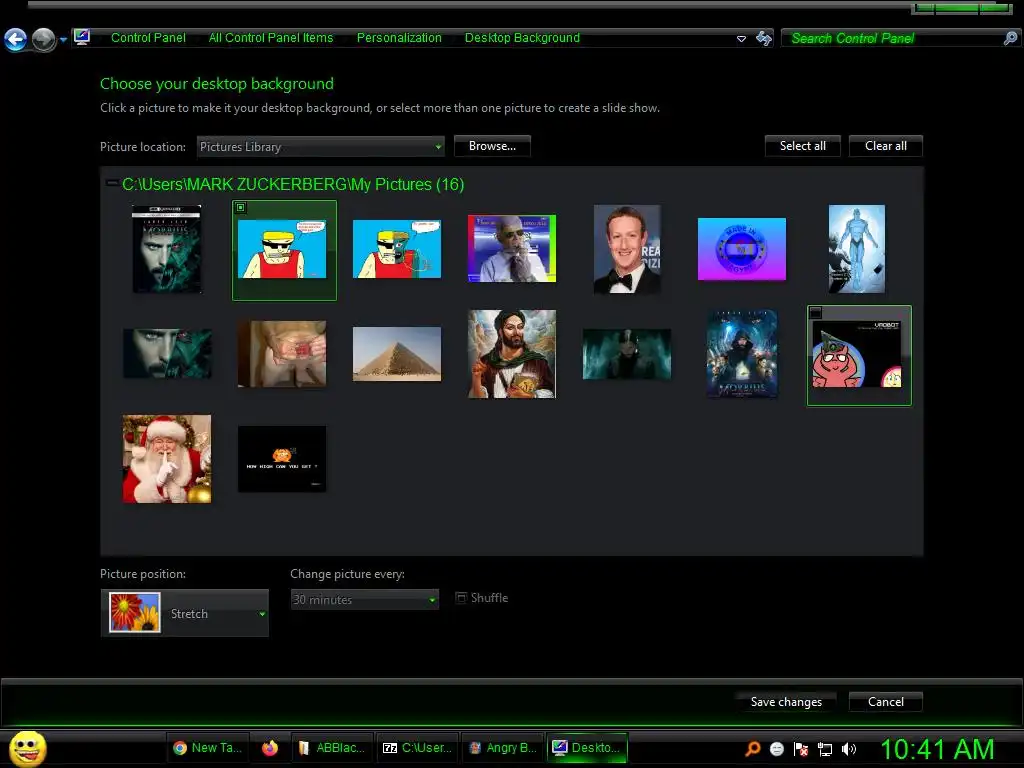
Task: Clear all picture selections
Action: (886, 146)
